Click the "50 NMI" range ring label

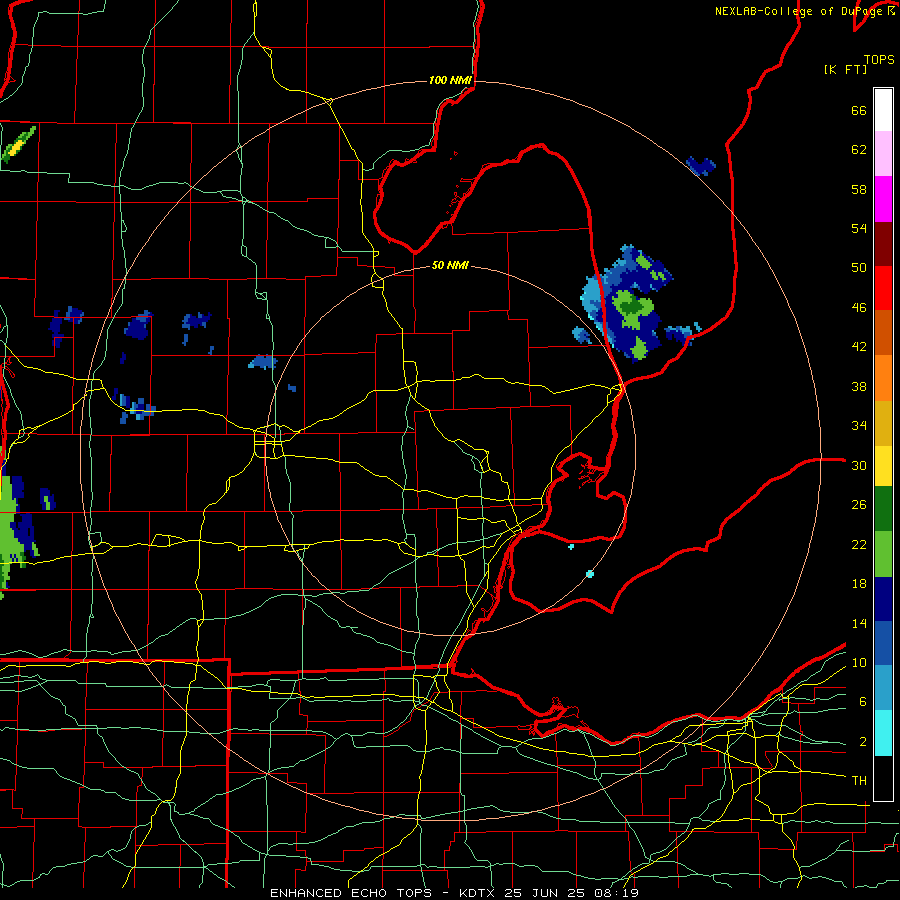tap(450, 265)
